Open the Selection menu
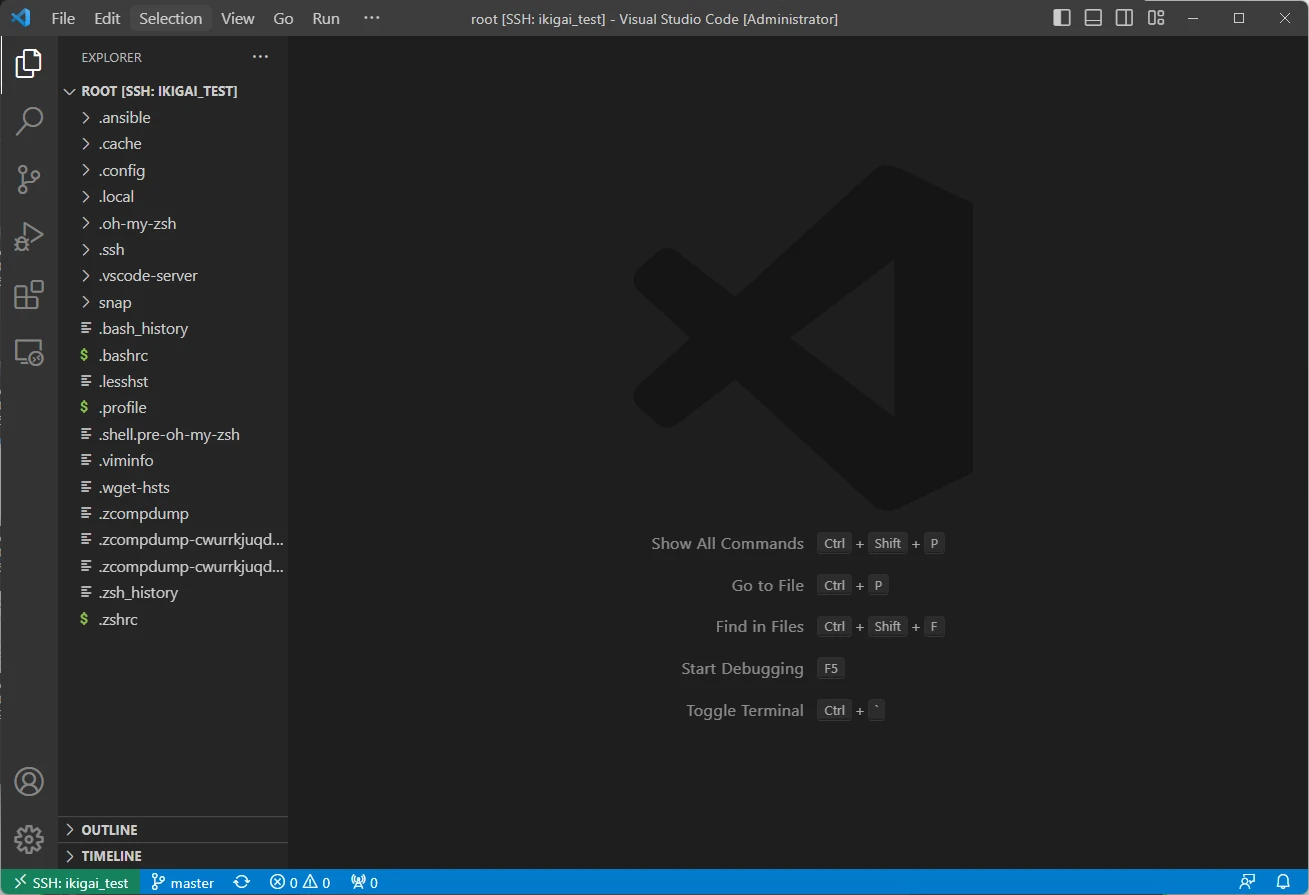This screenshot has height=895, width=1309. (170, 18)
